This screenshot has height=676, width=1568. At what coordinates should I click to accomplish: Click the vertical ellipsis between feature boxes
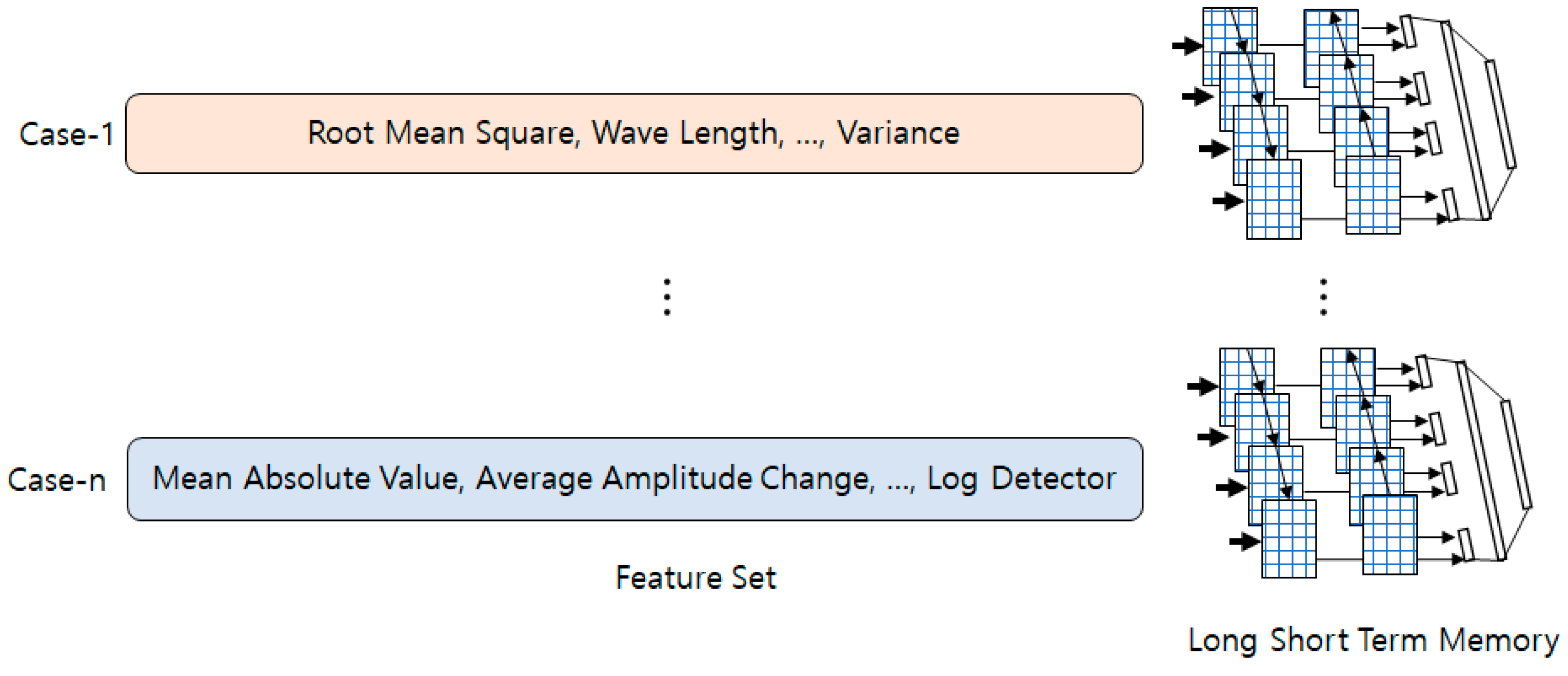click(x=667, y=297)
